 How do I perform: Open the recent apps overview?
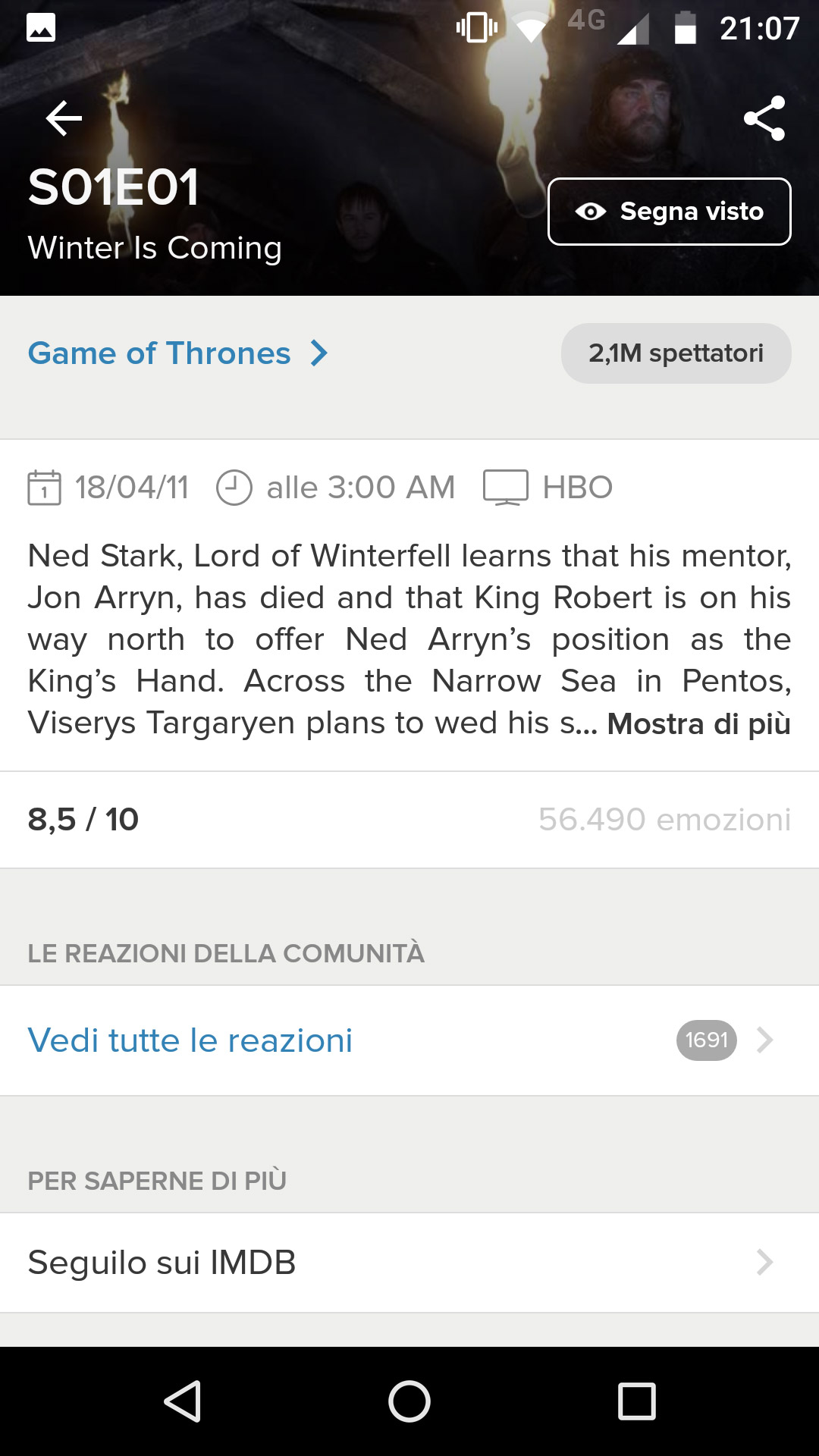[636, 1401]
